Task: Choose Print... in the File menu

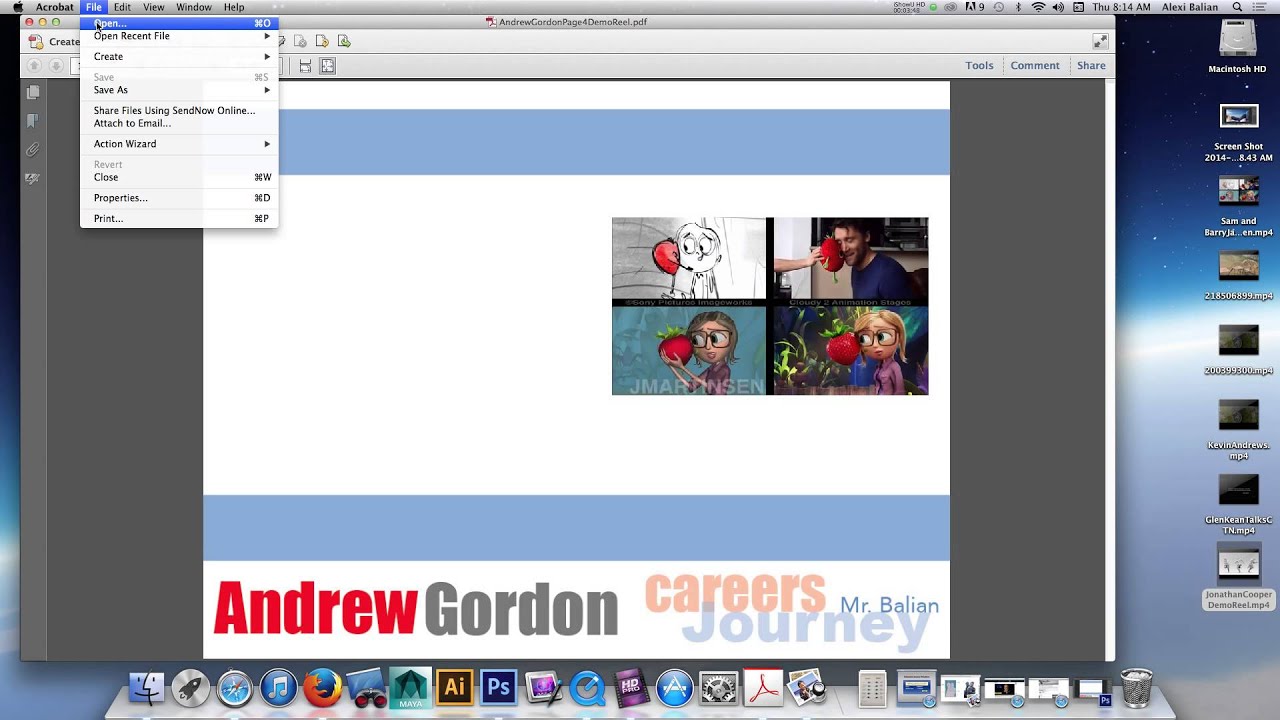Action: pyautogui.click(x=179, y=219)
